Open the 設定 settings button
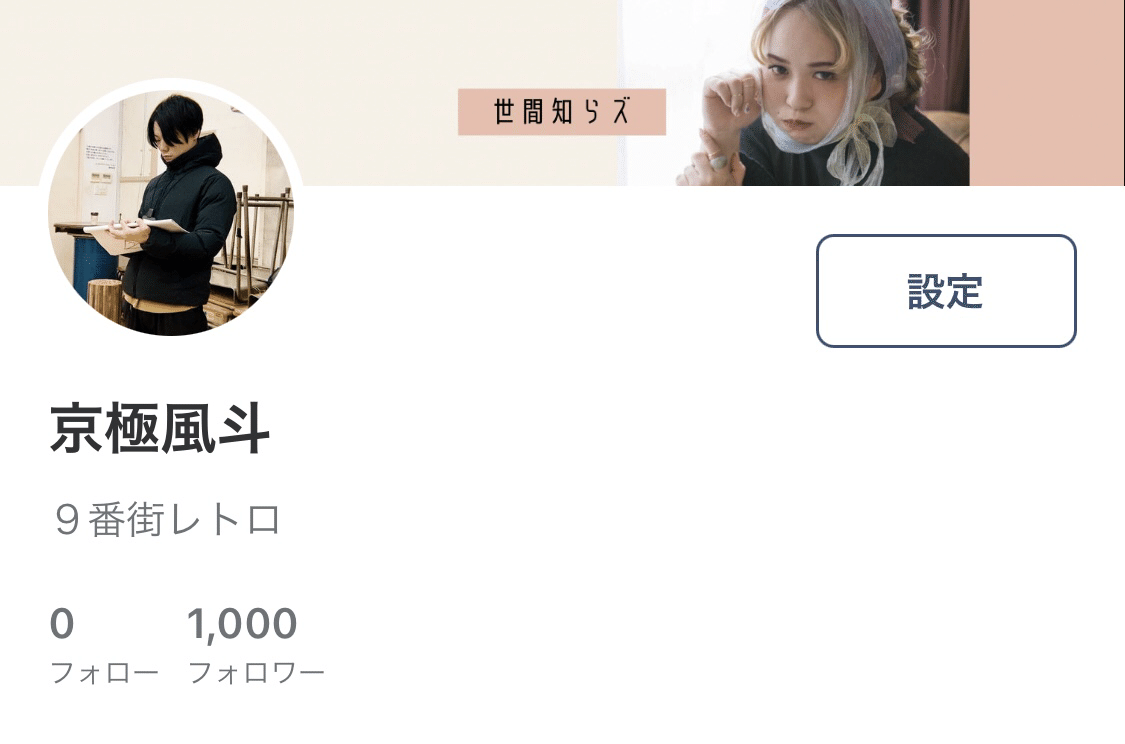 point(946,291)
